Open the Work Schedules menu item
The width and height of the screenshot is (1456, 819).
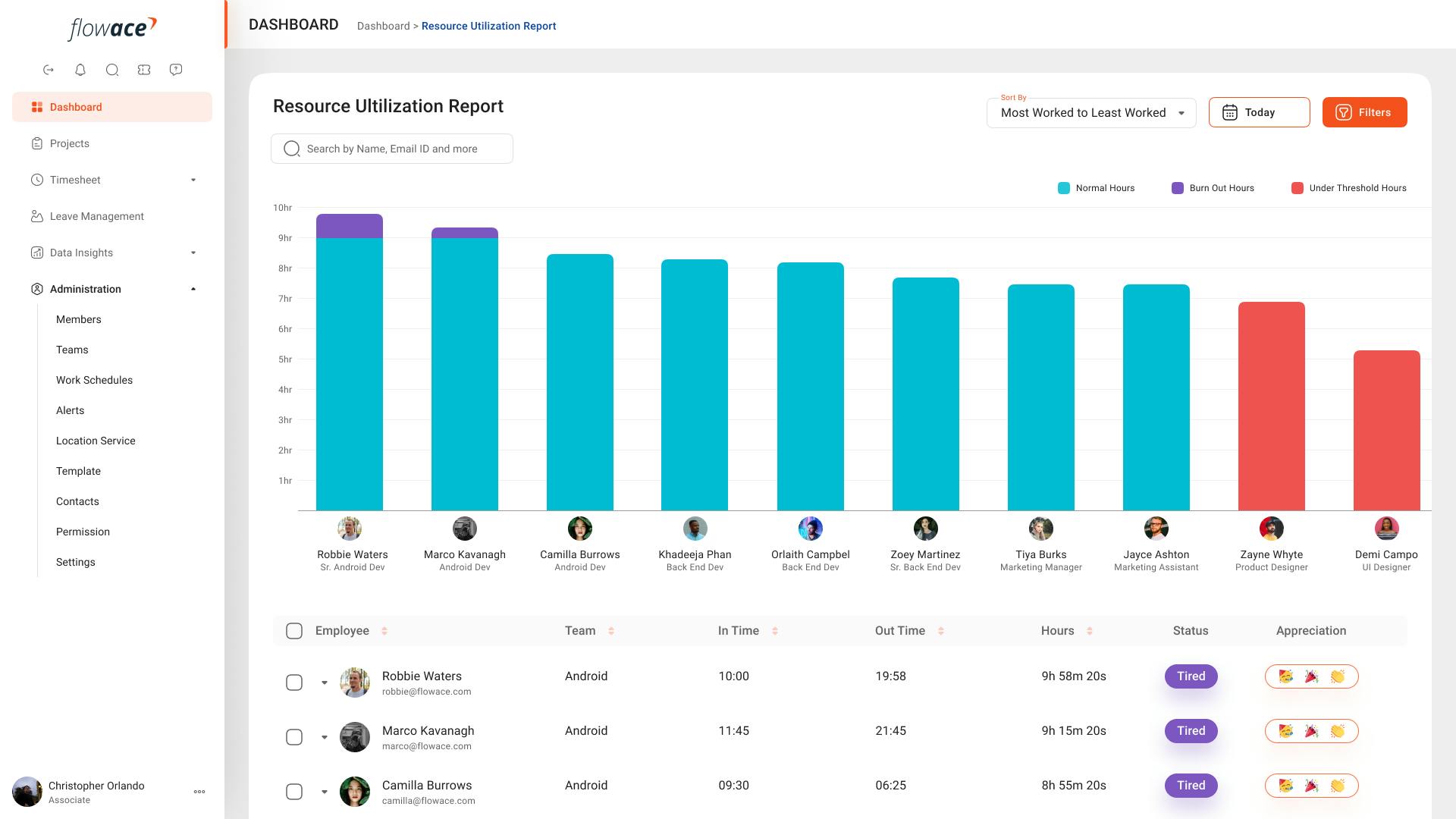click(94, 380)
